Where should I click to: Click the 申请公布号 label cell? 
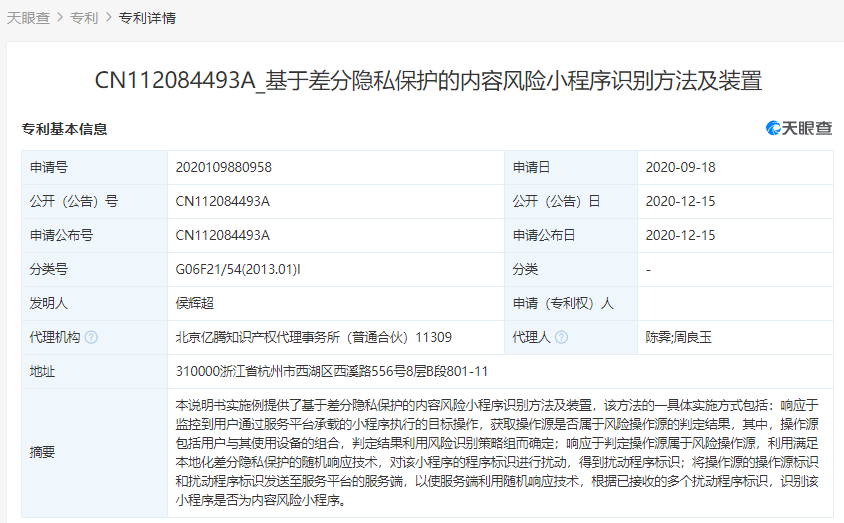[x=94, y=235]
